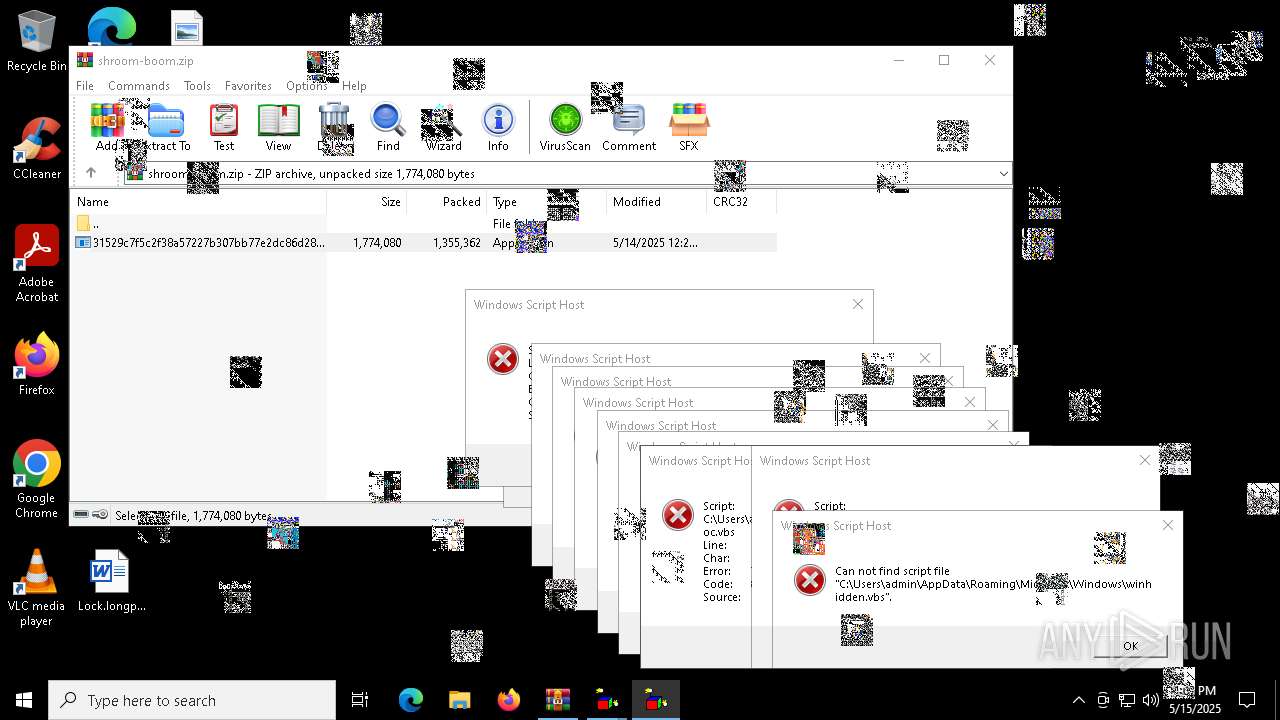Sort file list by Modified column
This screenshot has width=1280, height=720.
pos(656,202)
